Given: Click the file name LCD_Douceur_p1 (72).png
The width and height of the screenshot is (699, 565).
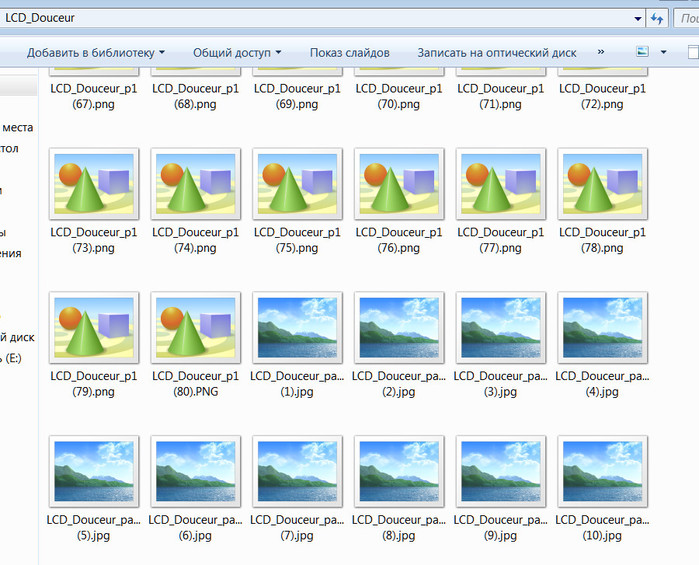Looking at the screenshot, I should point(602,96).
